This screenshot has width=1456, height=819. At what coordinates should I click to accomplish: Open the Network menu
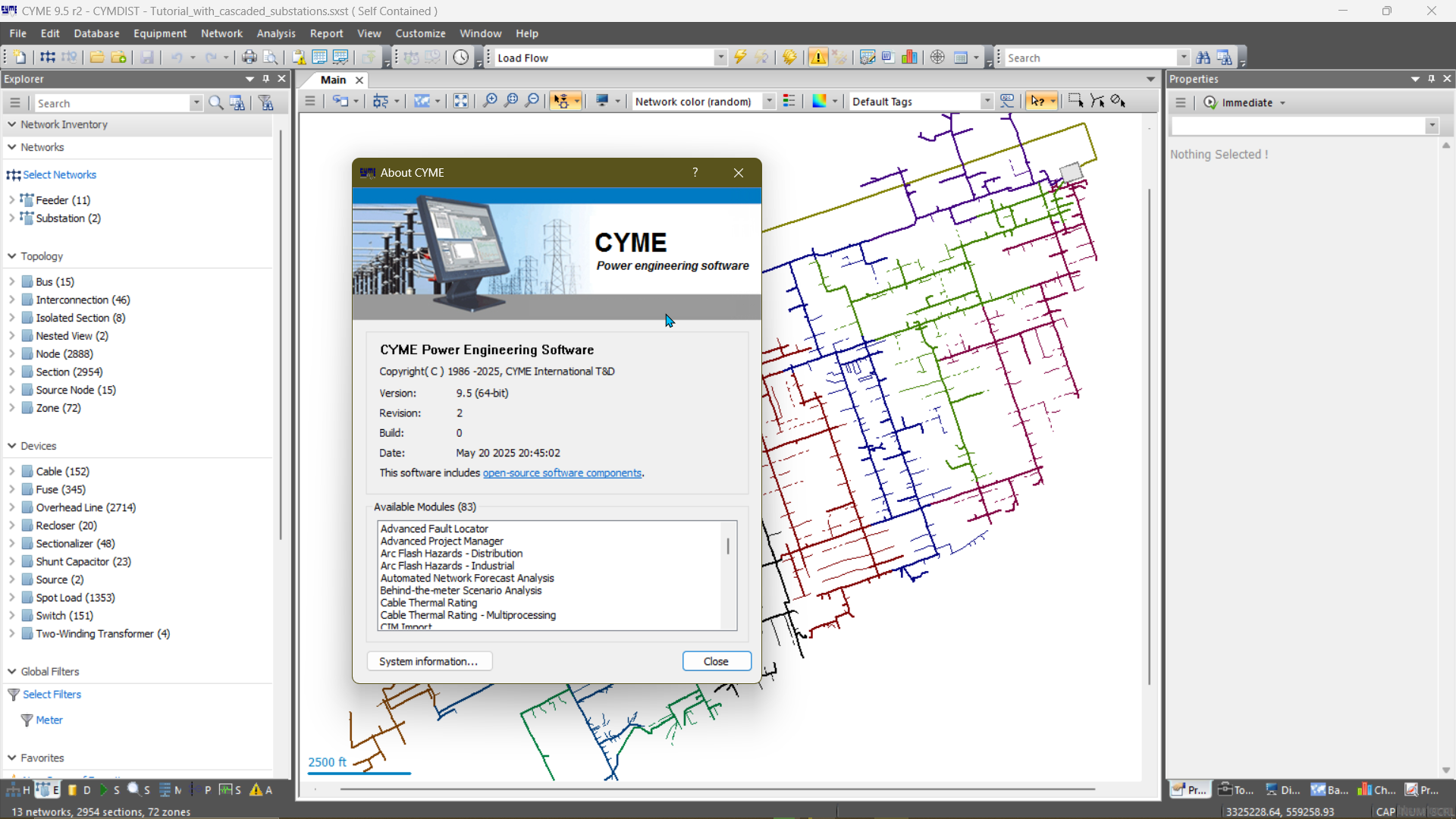coord(221,33)
